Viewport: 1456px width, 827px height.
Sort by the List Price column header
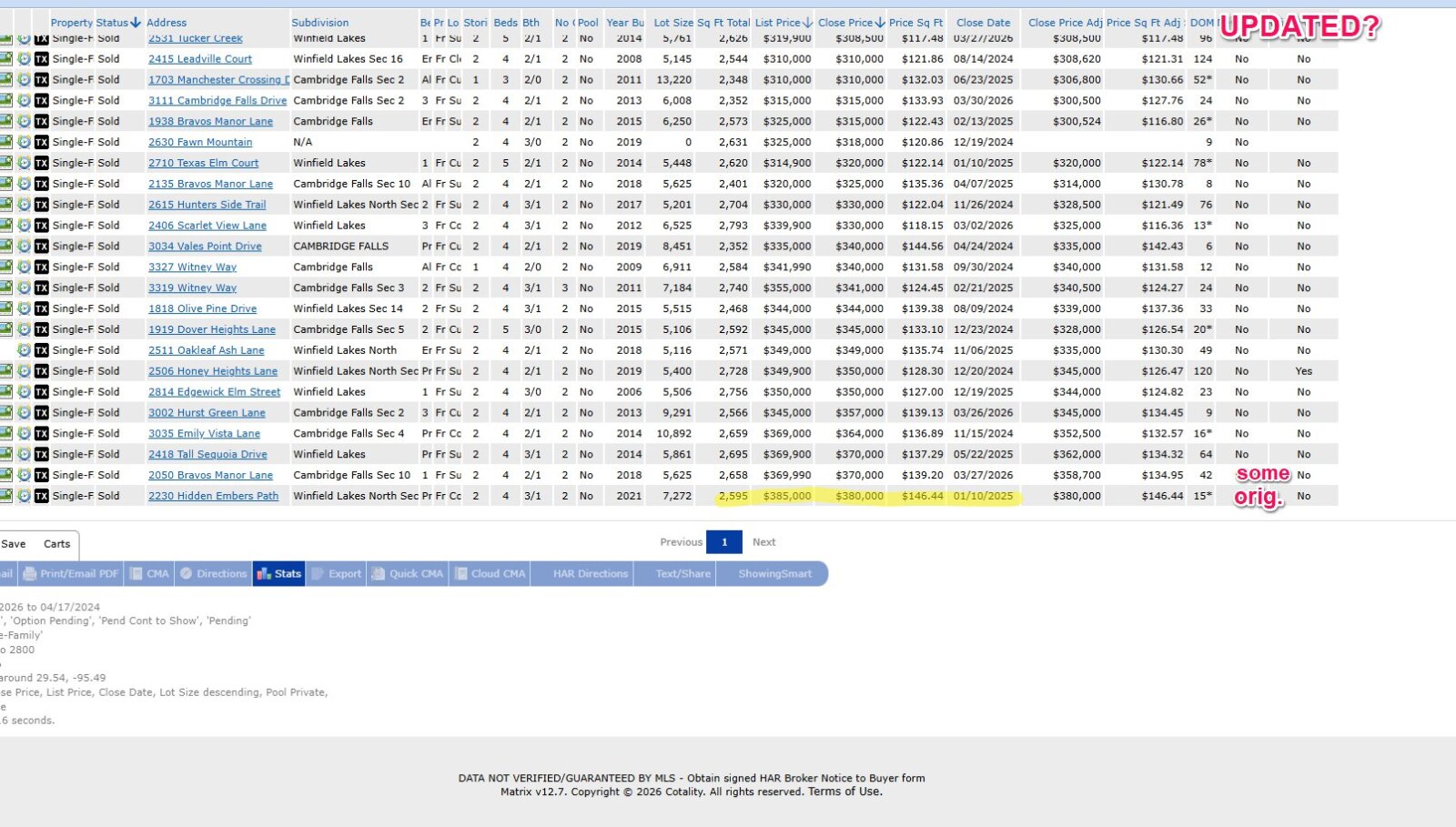pos(777,23)
